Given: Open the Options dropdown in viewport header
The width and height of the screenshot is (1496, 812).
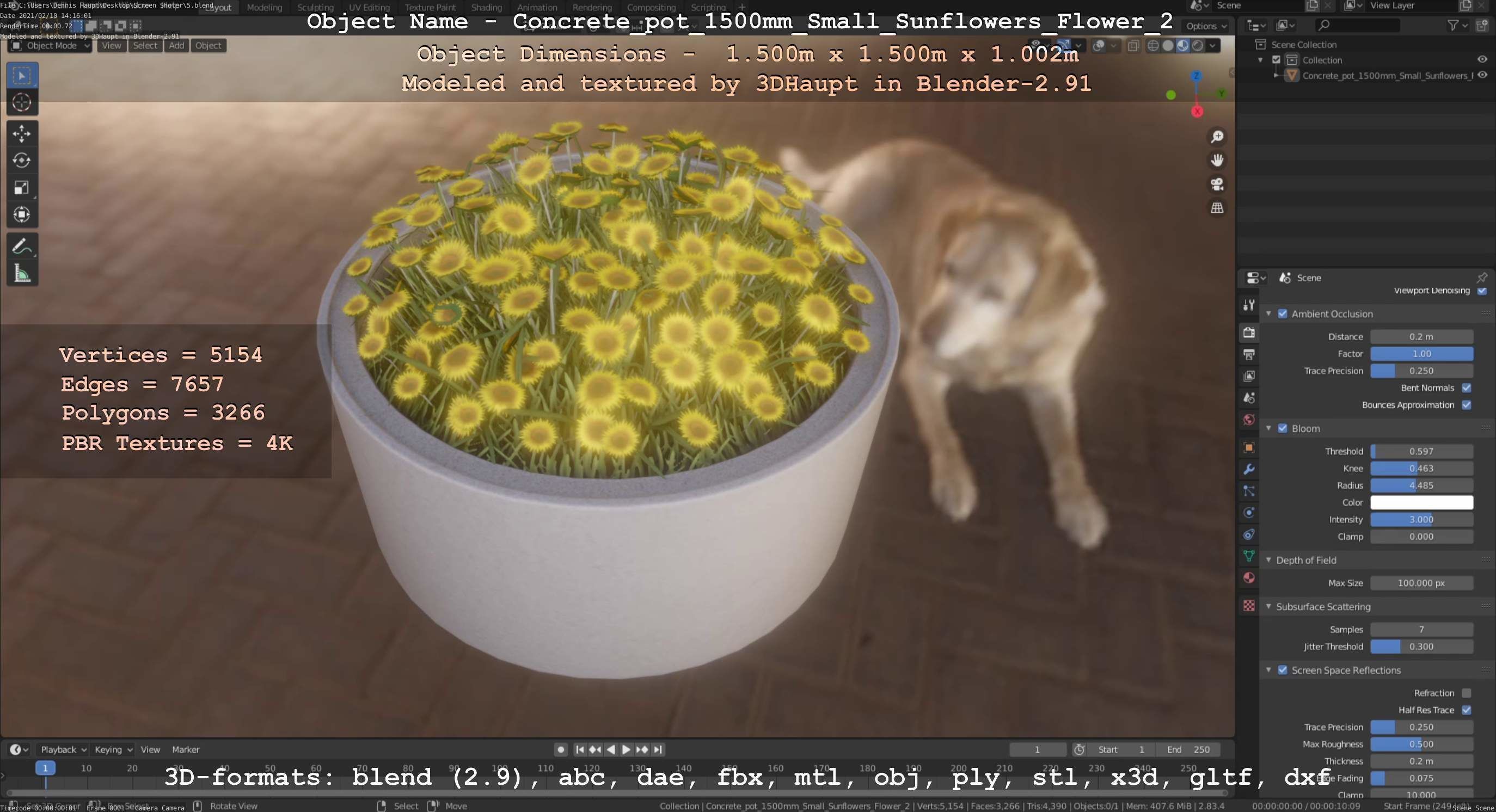Looking at the screenshot, I should (x=1207, y=26).
